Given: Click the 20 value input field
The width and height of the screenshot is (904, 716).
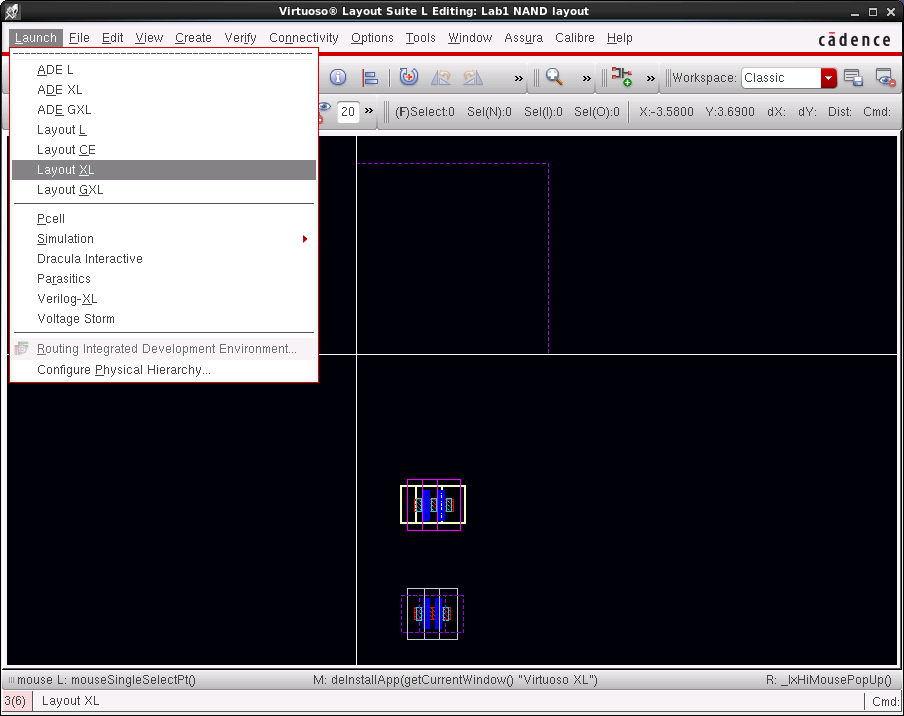Looking at the screenshot, I should [348, 112].
